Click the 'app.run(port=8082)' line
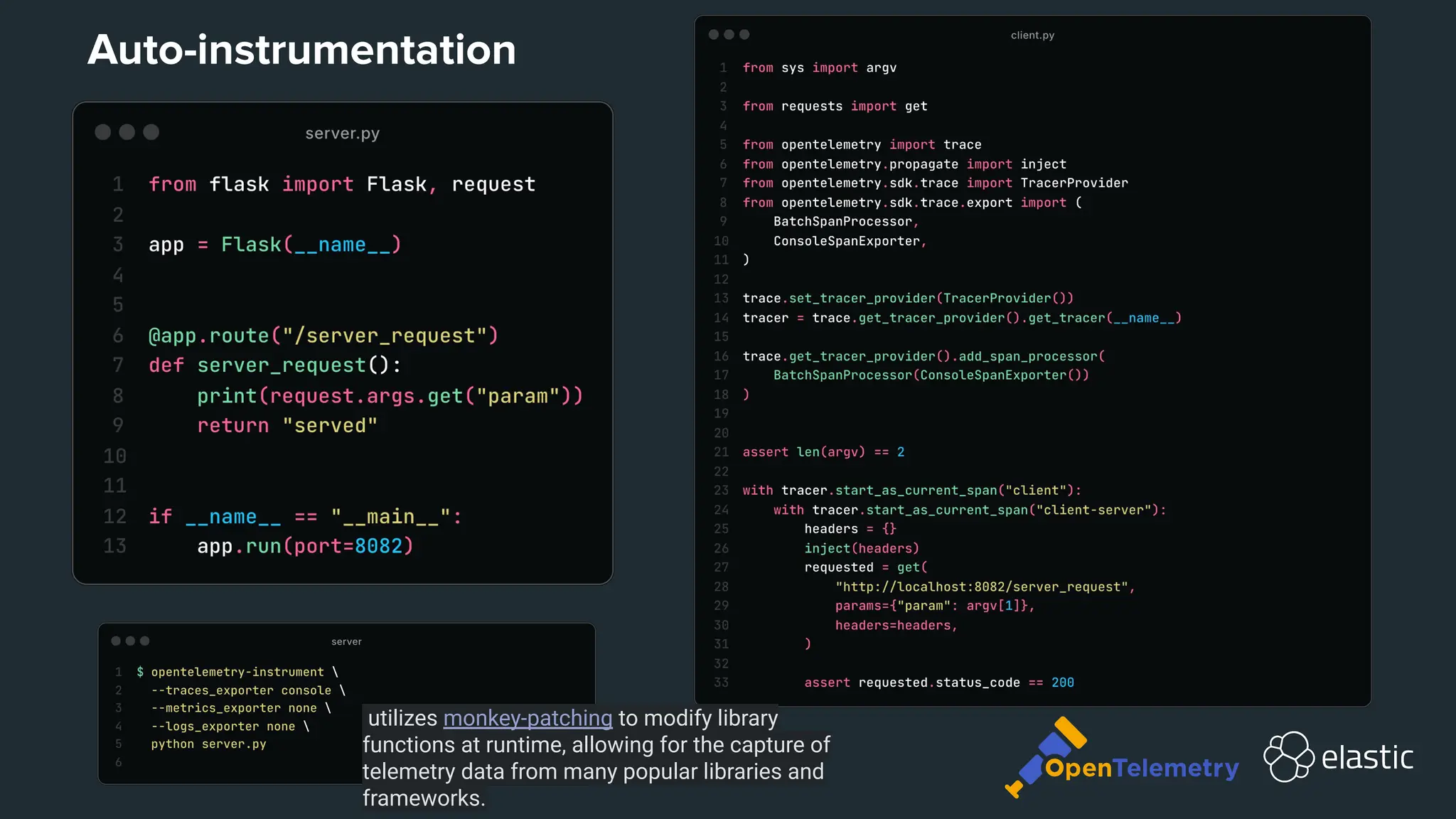1456x819 pixels. (306, 546)
